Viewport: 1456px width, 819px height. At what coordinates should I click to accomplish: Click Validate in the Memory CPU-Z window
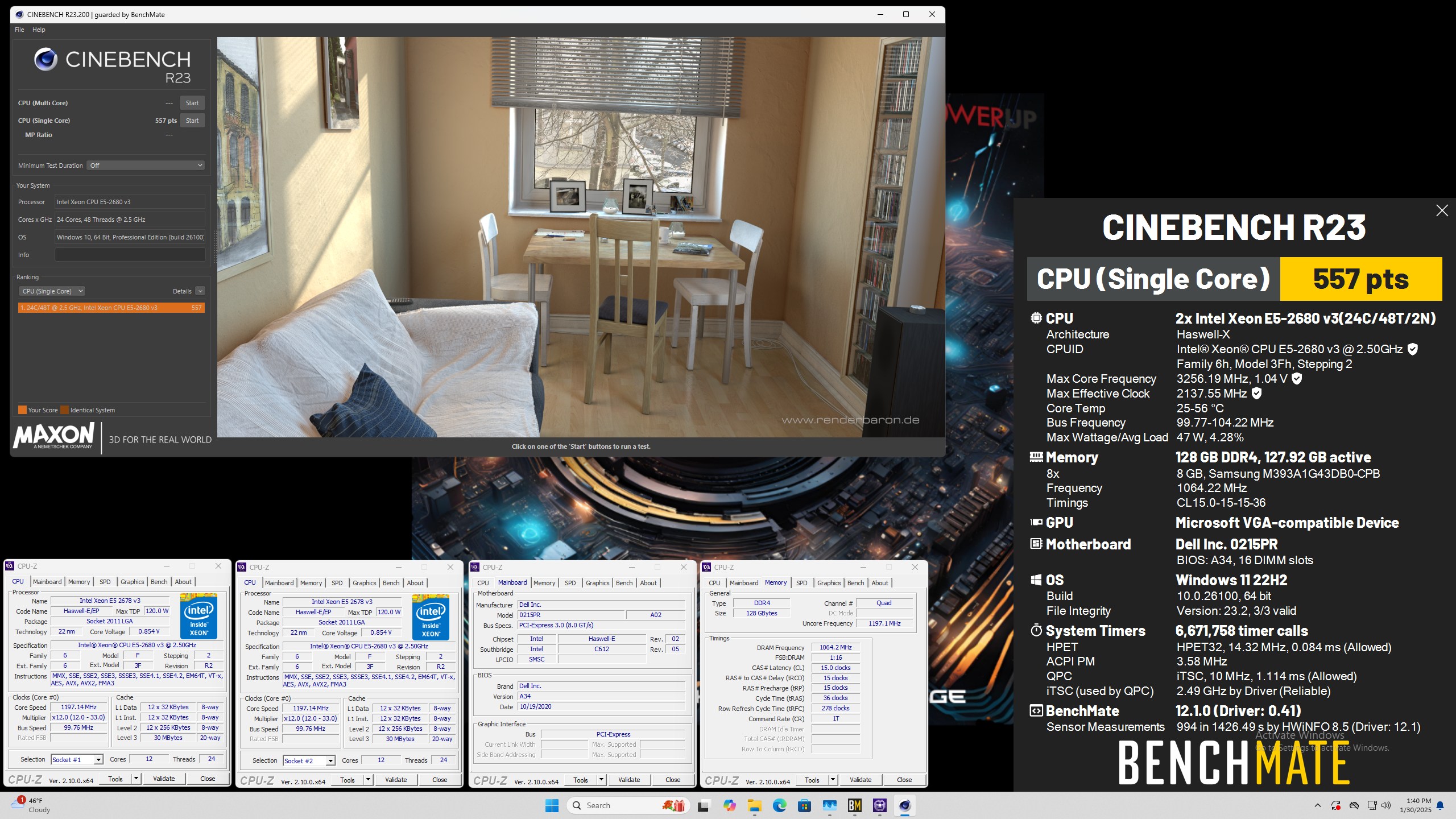point(861,780)
